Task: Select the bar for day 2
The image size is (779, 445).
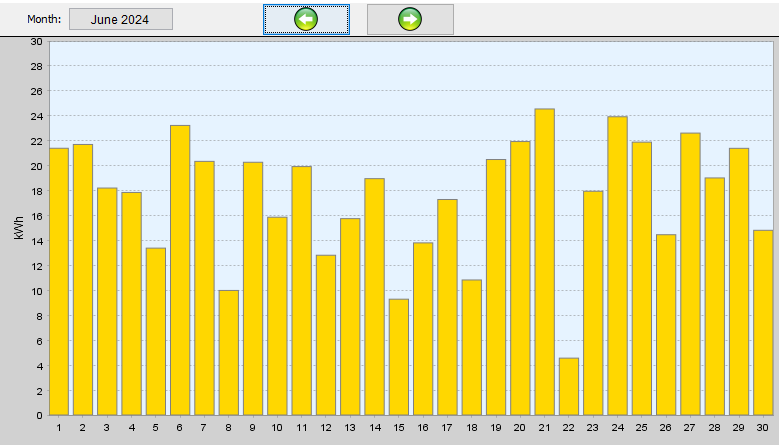Action: 83,280
